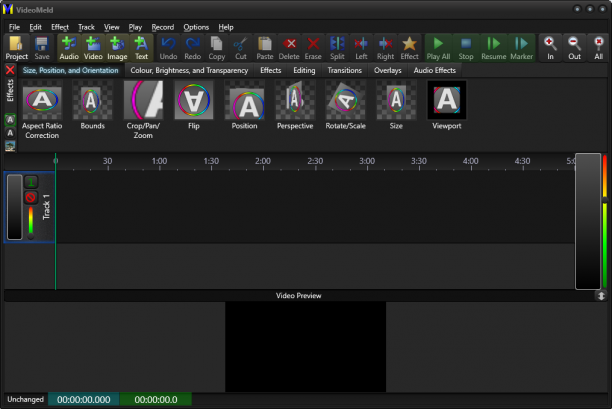The height and width of the screenshot is (409, 612).
Task: Open the Edit menu
Action: 36,27
